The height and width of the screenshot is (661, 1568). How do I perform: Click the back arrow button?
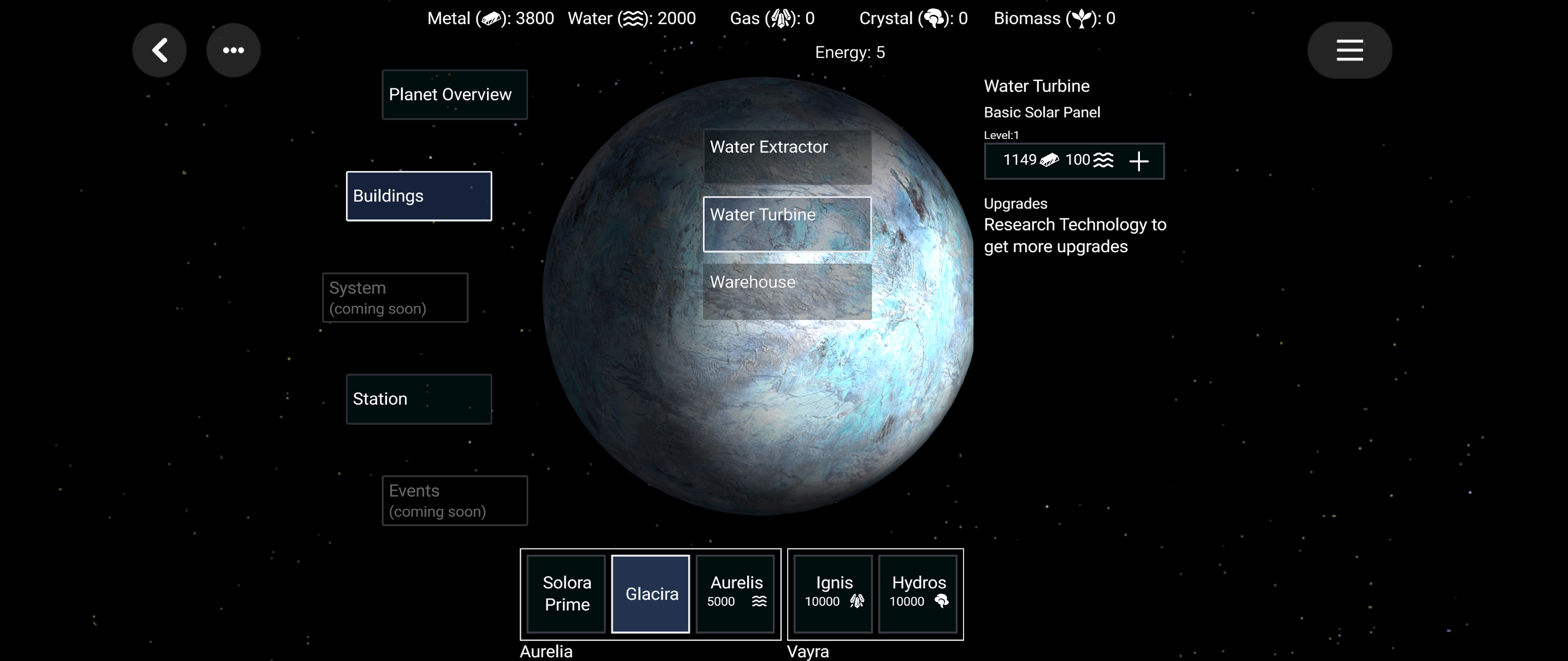tap(160, 50)
